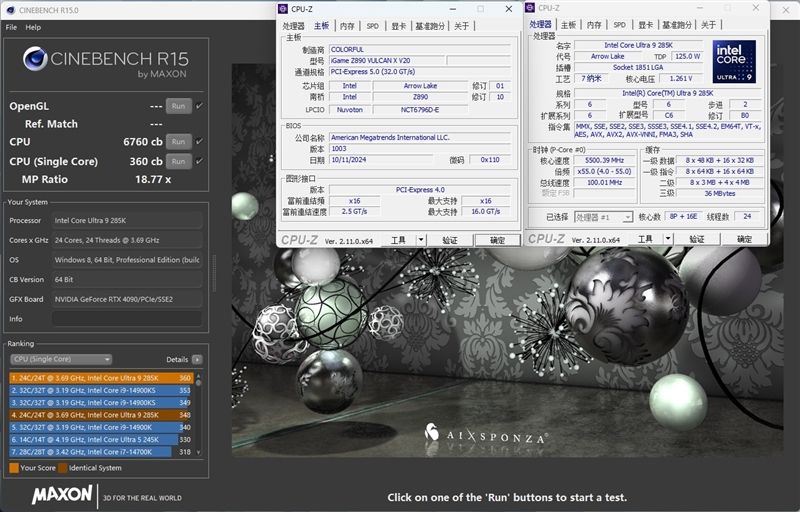Click the Intel Core Ultra 9 badge logo

pos(734,62)
